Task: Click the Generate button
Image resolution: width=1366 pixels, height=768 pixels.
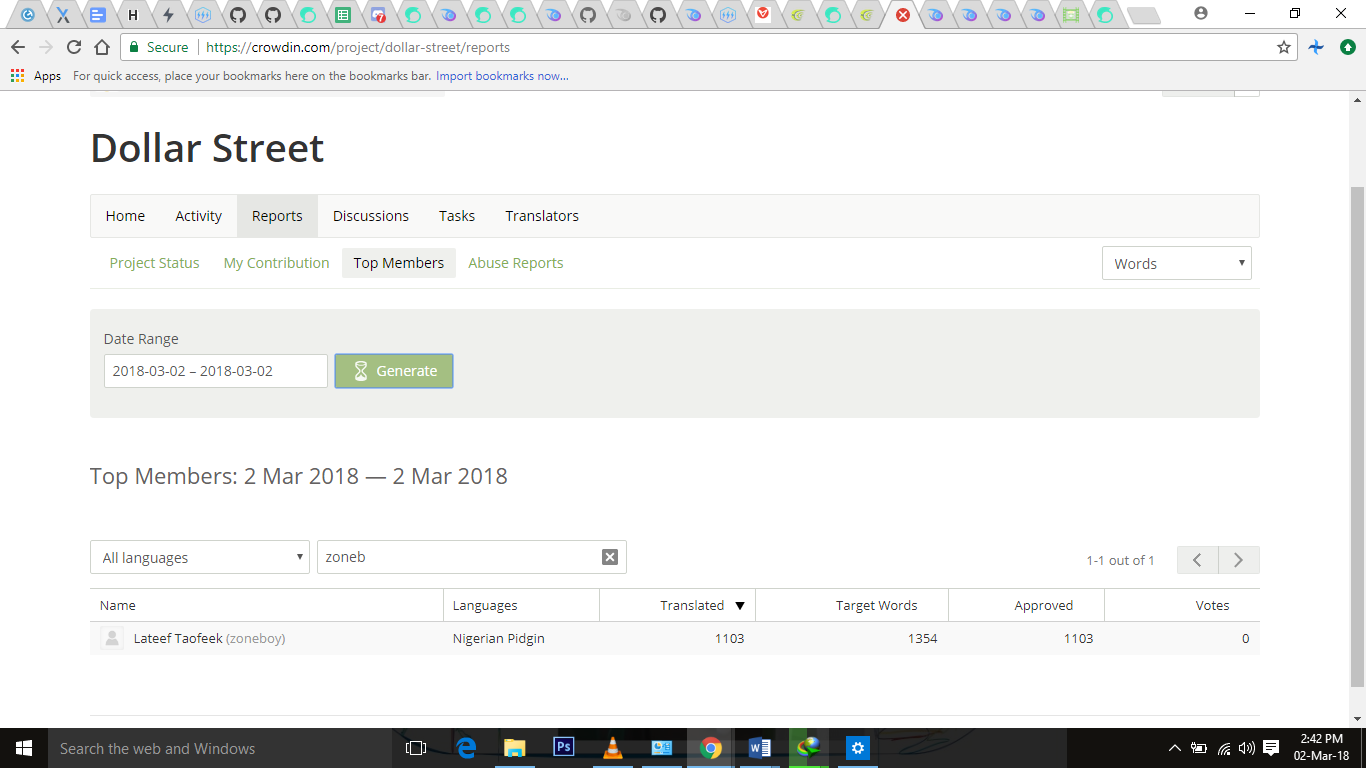Action: [x=394, y=371]
